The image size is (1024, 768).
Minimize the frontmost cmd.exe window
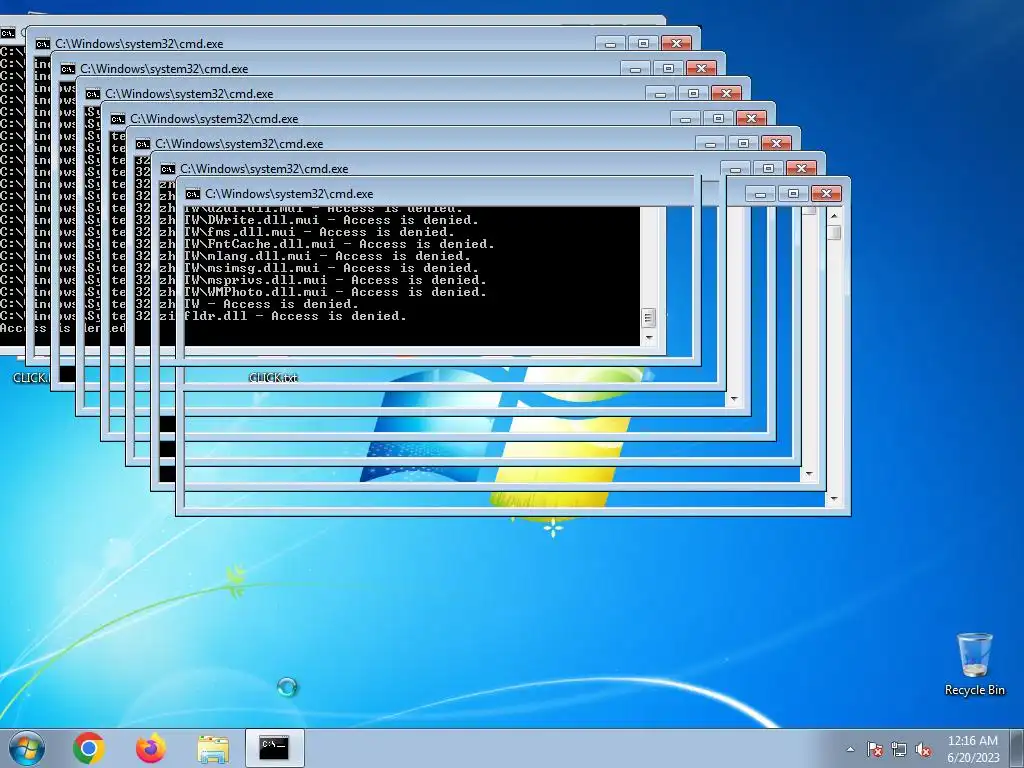(760, 193)
